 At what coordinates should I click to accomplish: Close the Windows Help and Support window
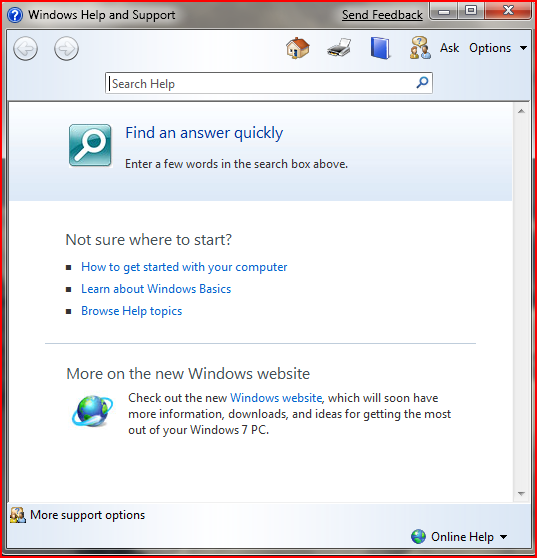[x=508, y=11]
